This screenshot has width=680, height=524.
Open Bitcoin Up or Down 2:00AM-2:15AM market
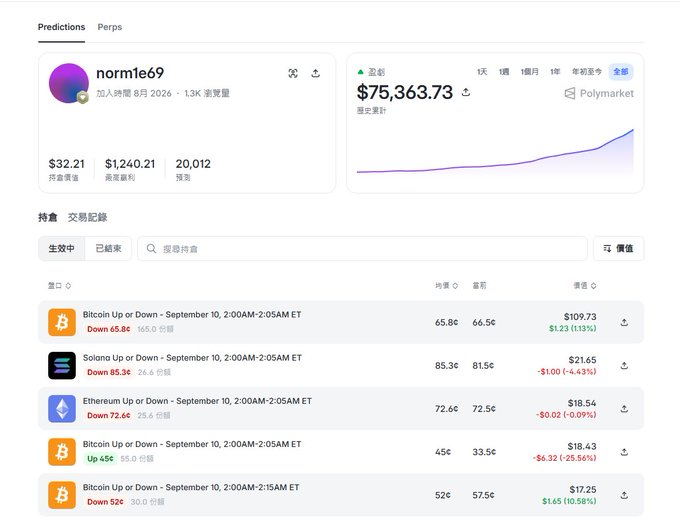[x=191, y=487]
